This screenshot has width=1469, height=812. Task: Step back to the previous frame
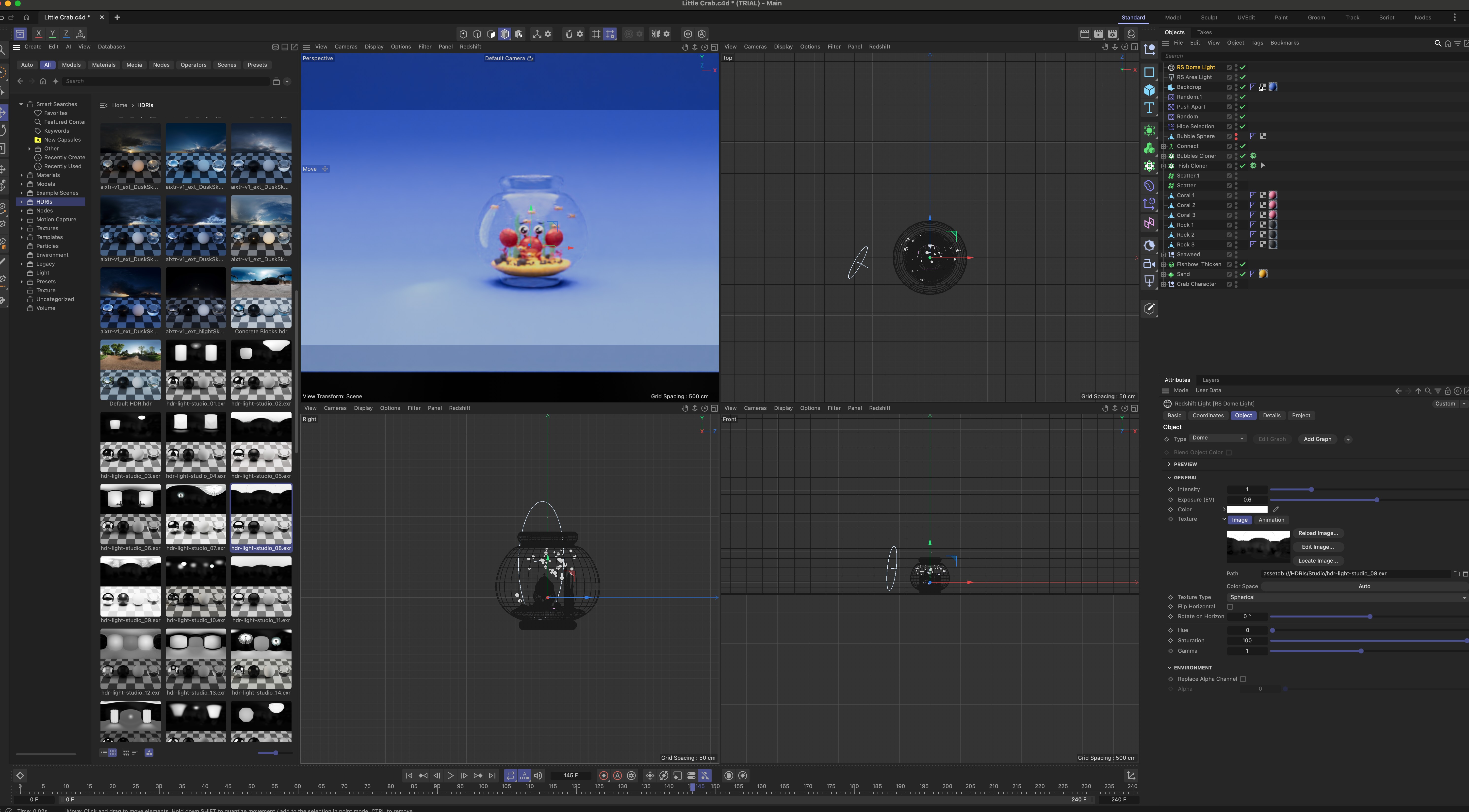click(437, 776)
